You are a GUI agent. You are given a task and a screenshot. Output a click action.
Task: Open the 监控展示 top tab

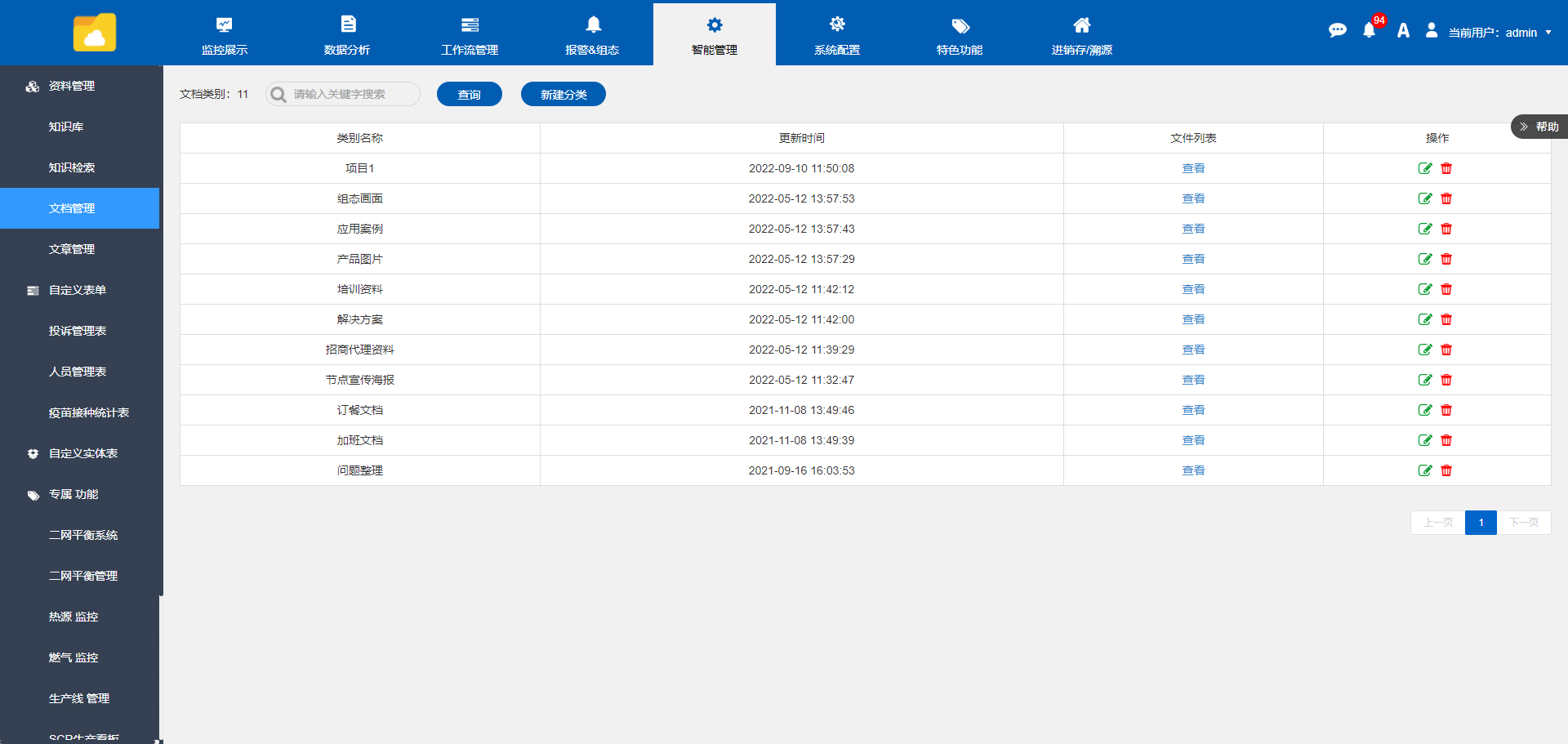point(225,34)
